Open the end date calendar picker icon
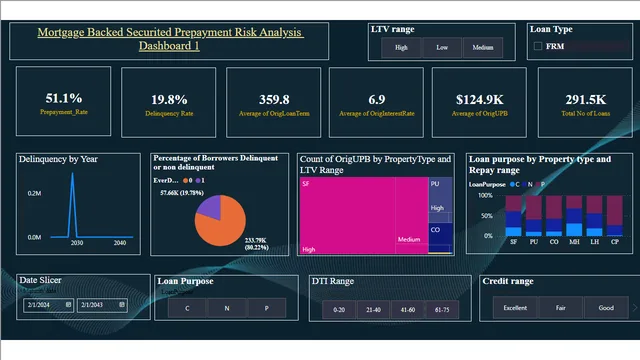This screenshot has height=360, width=640. pos(122,304)
